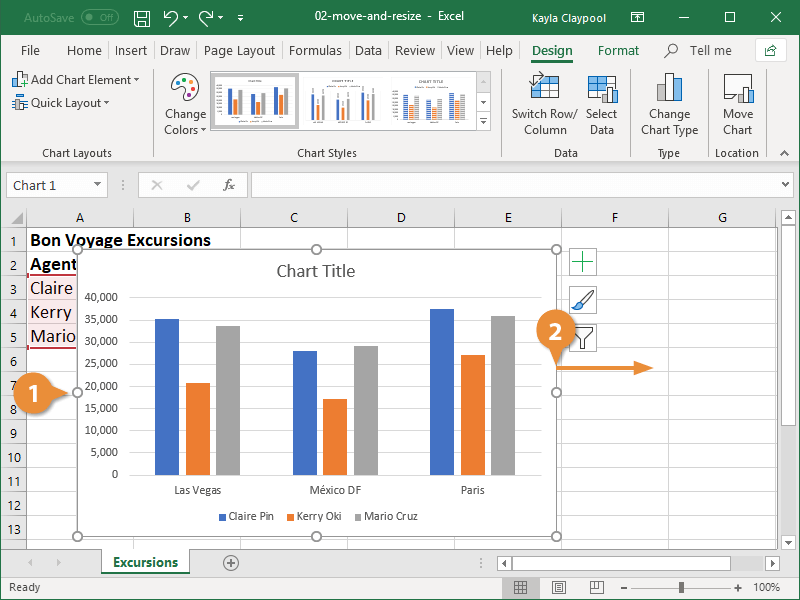Open the Chart 1 name box dropdown

click(x=98, y=185)
